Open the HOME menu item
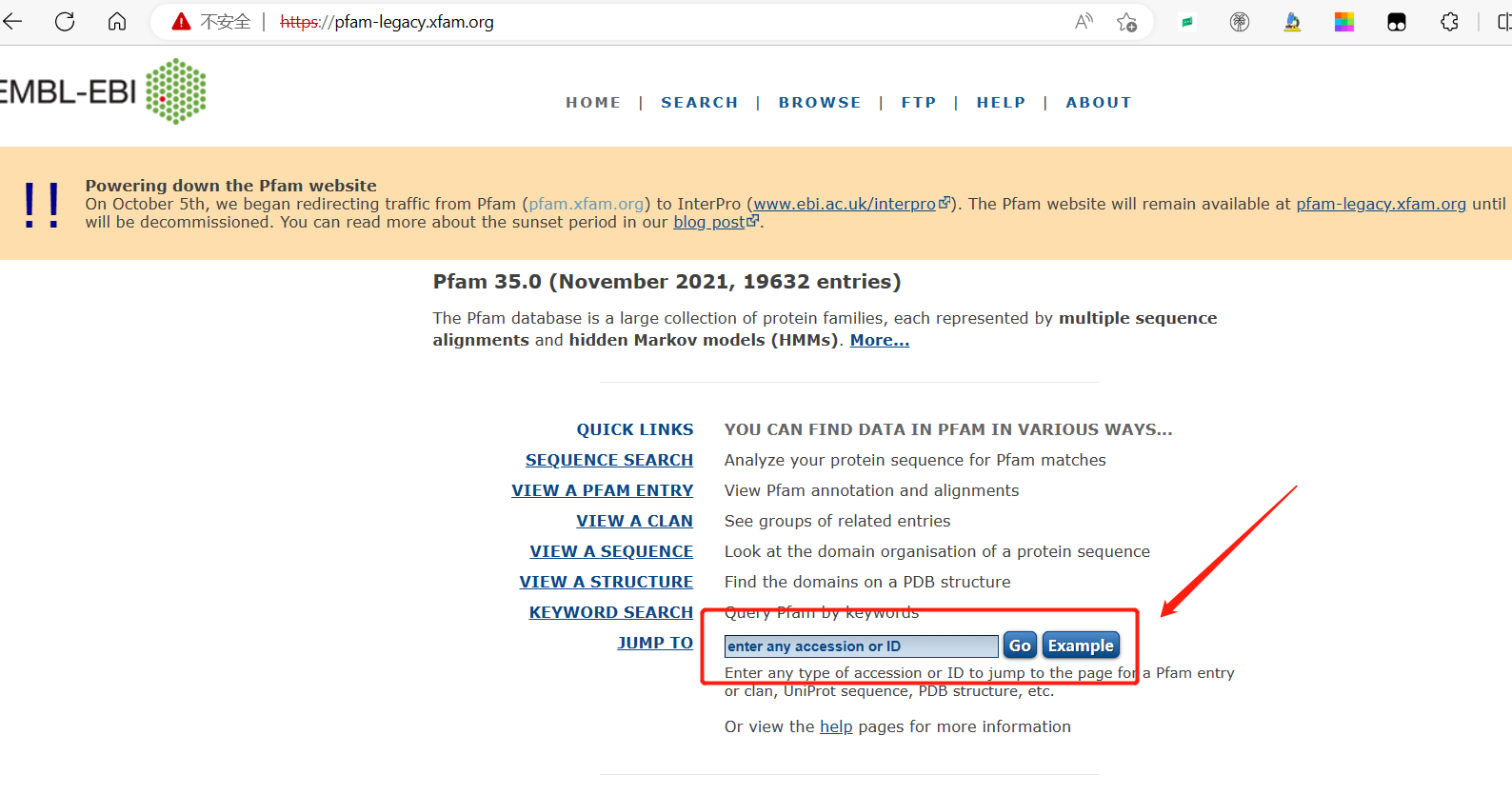Screen dimensions: 1512x795 pos(593,102)
